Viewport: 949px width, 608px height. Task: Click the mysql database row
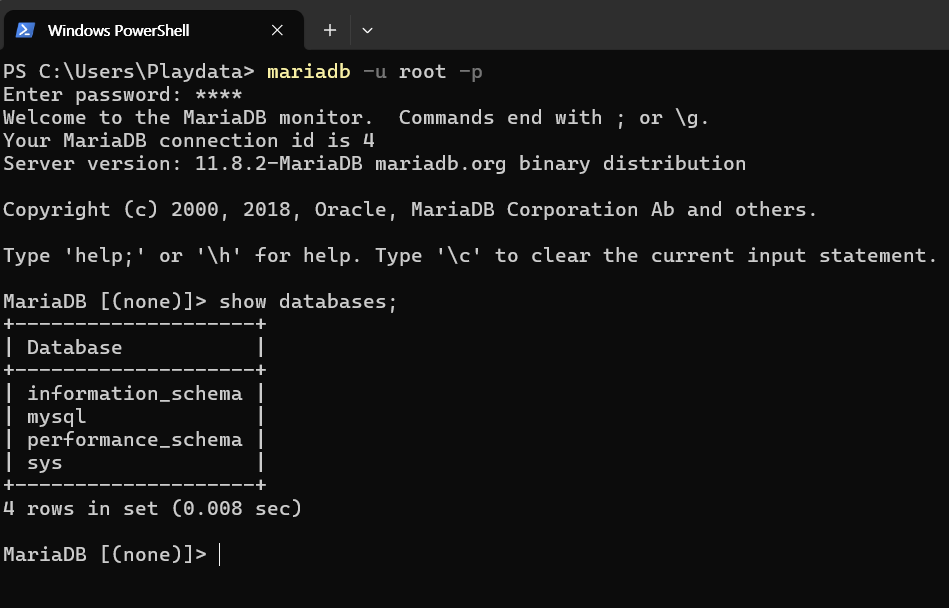(134, 416)
